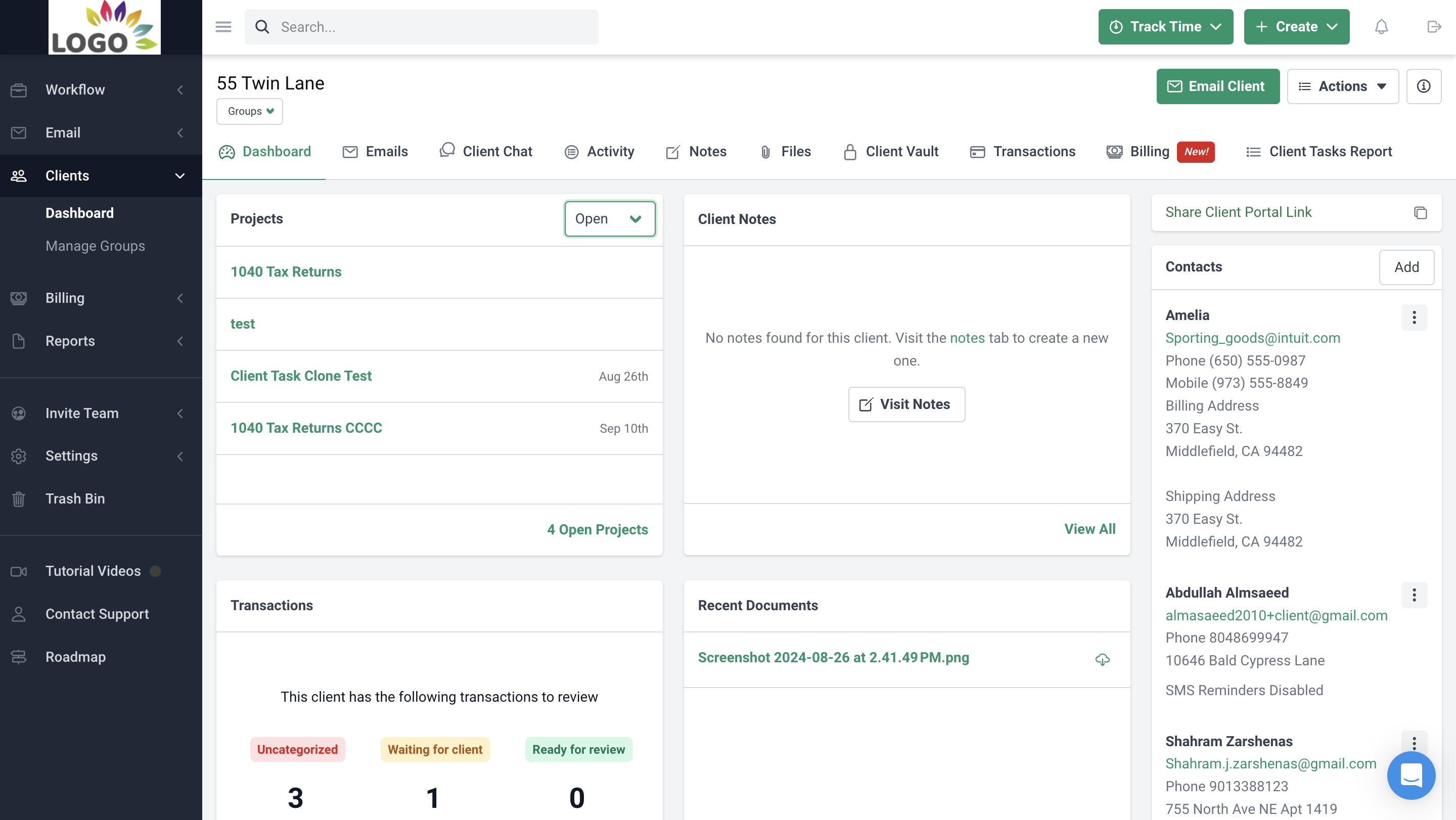
Task: Click the Waiting for client badge
Action: click(435, 749)
